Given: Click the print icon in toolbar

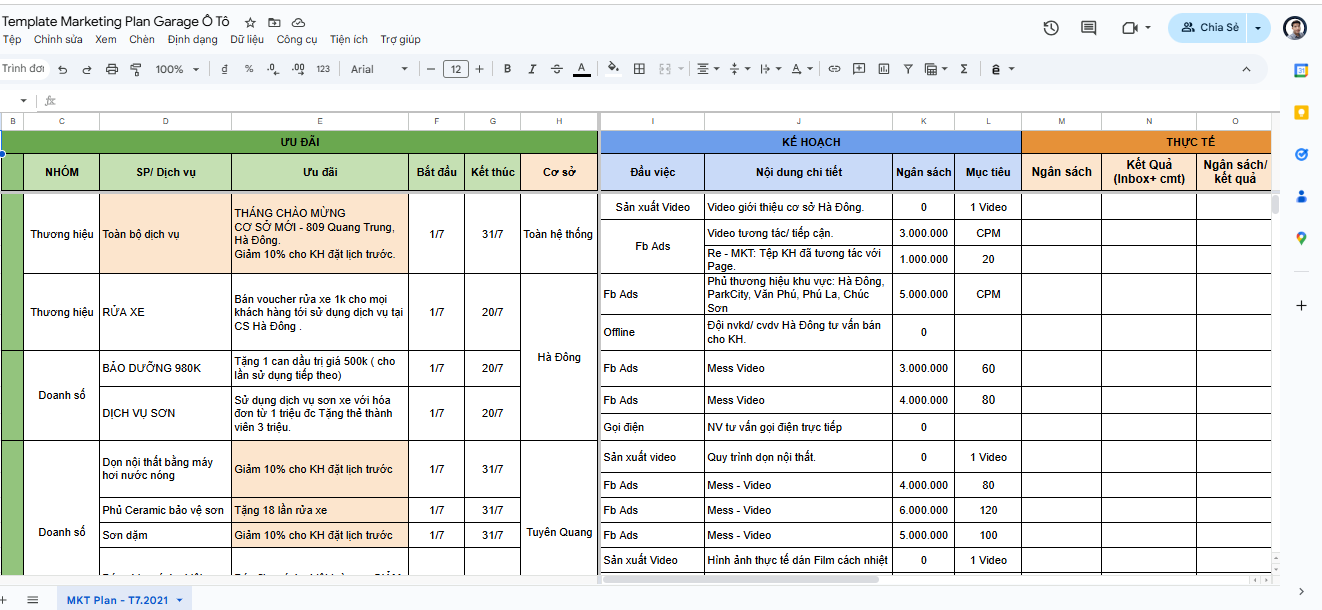Looking at the screenshot, I should [x=112, y=69].
